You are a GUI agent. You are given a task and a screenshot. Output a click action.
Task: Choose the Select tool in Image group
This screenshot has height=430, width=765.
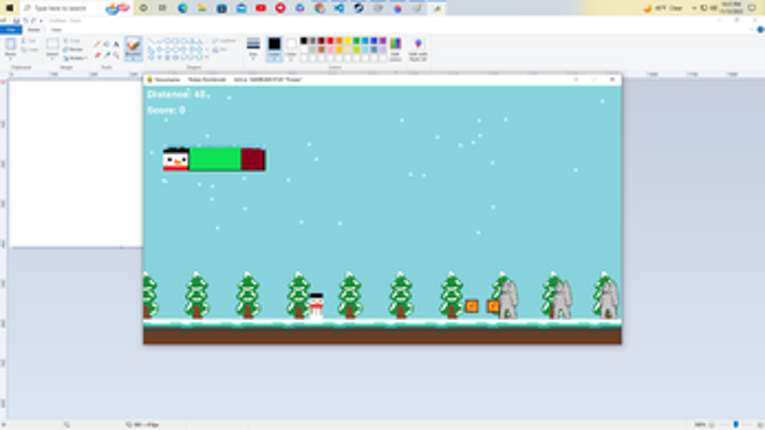tap(52, 48)
